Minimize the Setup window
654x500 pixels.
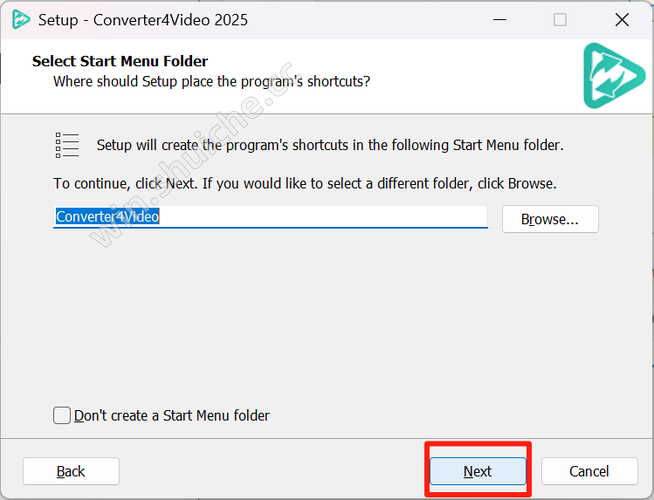[x=500, y=20]
